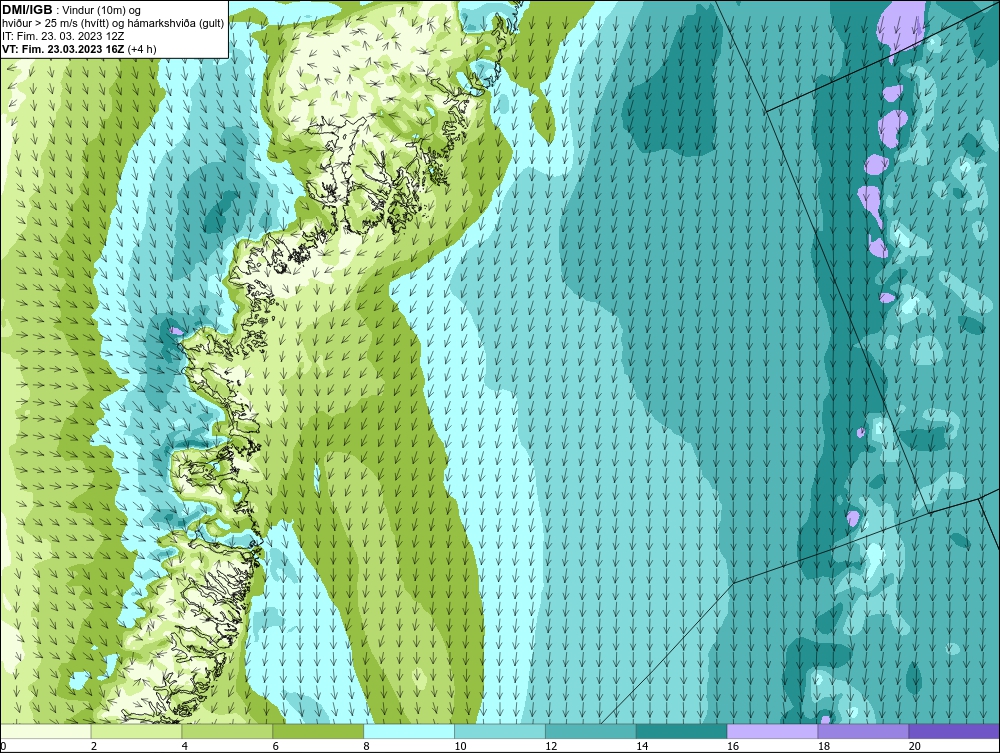This screenshot has height=753, width=1000.
Task: Click the legend value '8'
Action: click(366, 746)
